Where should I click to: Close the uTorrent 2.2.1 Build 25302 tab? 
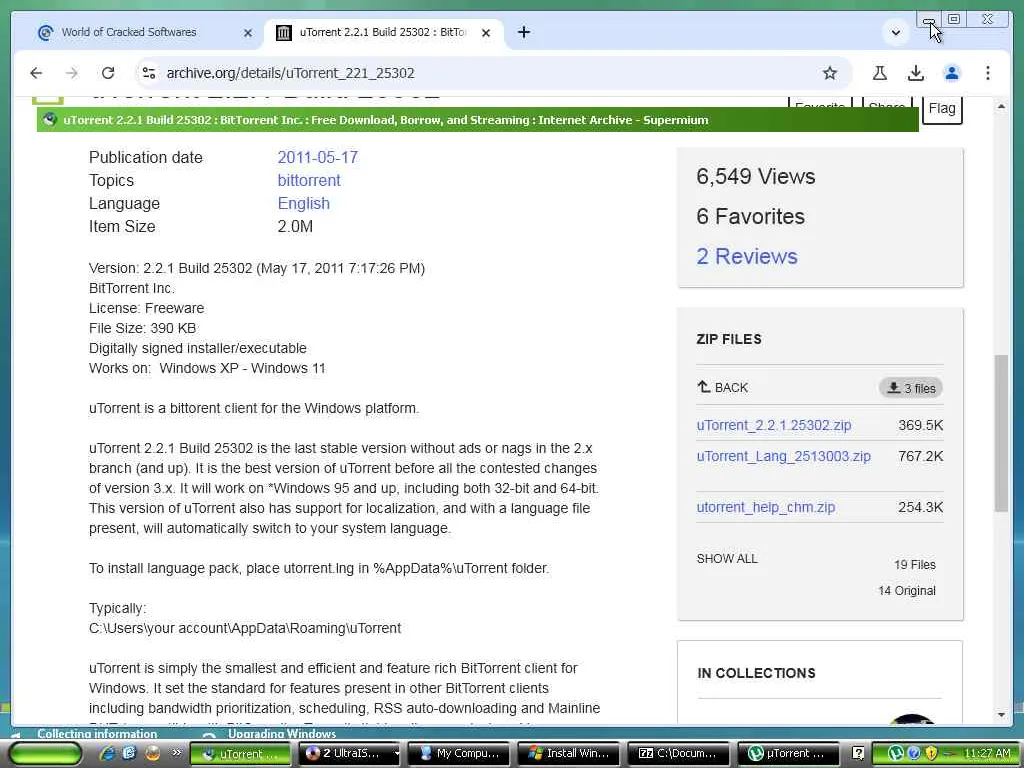486,33
